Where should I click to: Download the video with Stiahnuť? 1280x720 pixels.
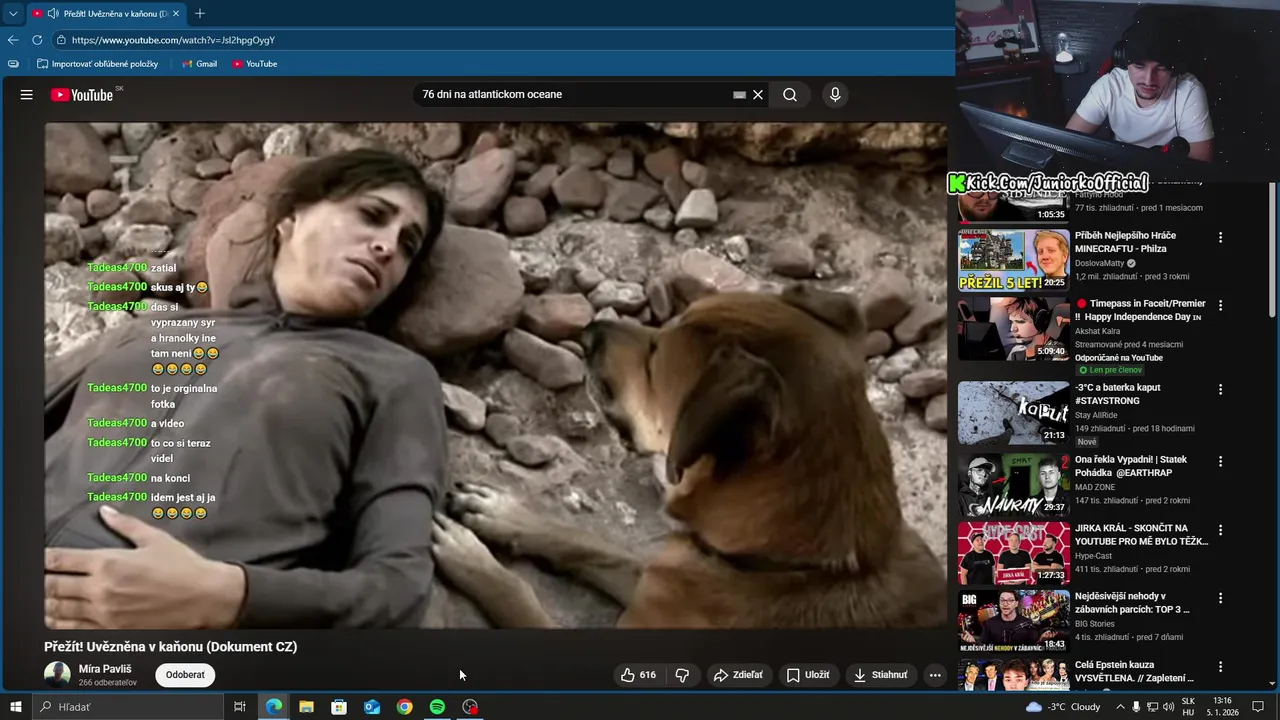(881, 675)
